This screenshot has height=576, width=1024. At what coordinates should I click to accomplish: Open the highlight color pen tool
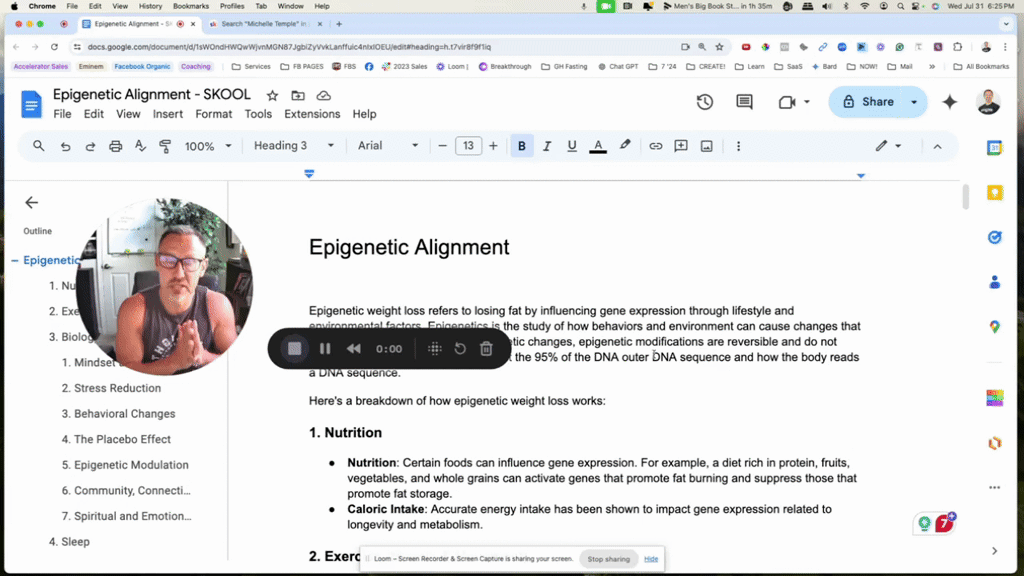[x=625, y=146]
